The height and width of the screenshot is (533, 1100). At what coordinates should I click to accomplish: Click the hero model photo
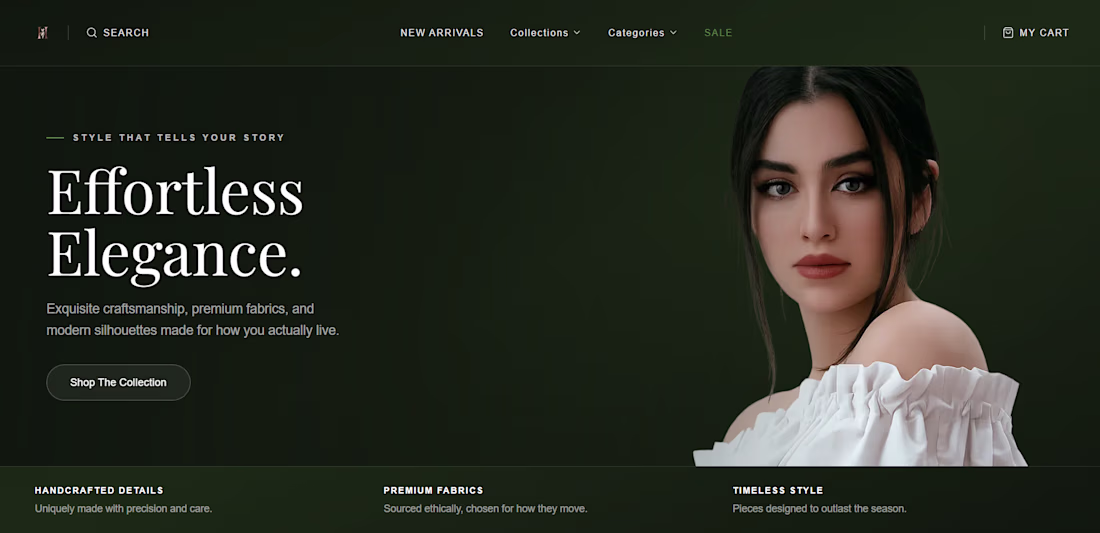[860, 266]
